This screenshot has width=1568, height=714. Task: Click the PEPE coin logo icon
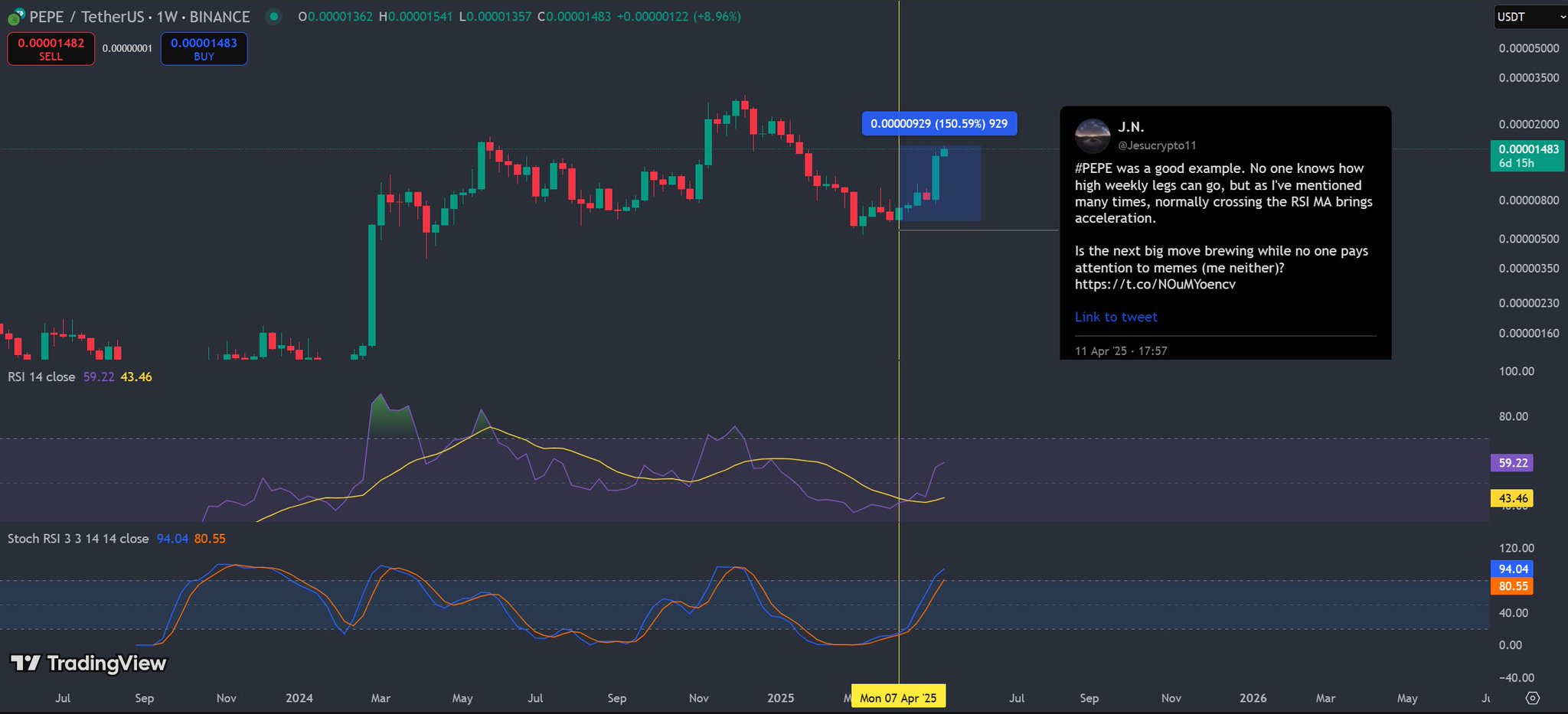[16, 17]
